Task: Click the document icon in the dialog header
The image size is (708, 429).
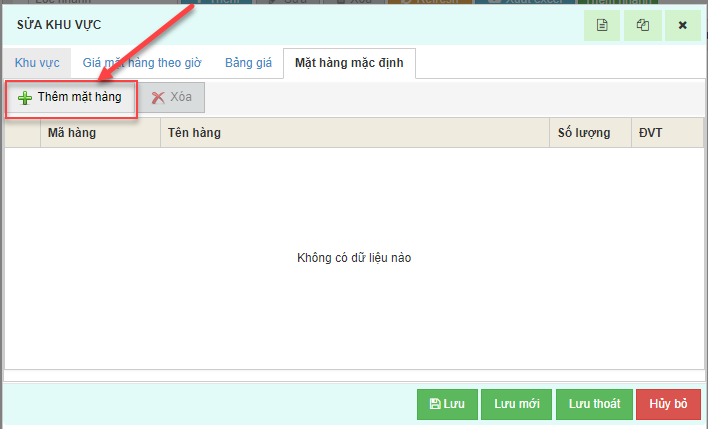Action: (602, 25)
